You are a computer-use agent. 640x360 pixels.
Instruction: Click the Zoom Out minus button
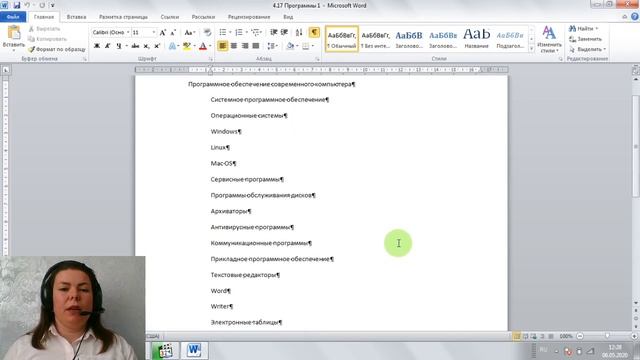click(580, 336)
